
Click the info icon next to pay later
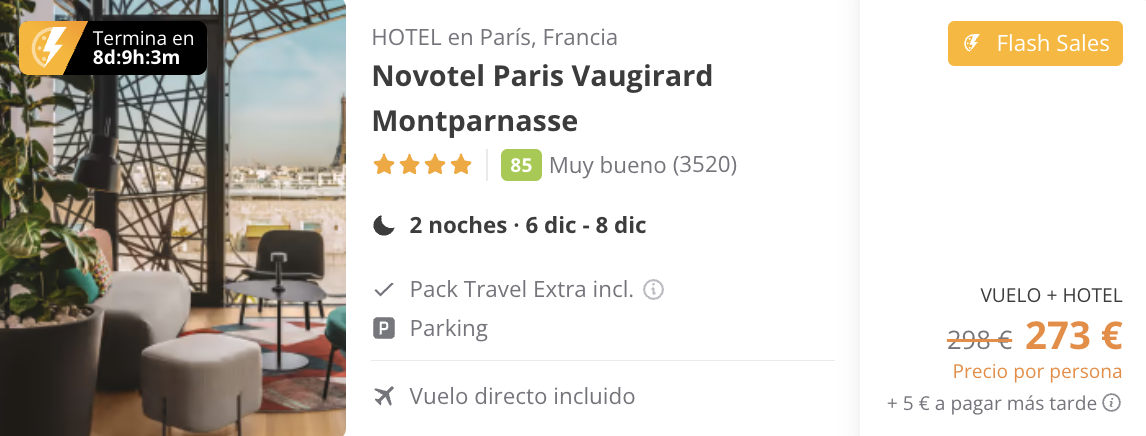[1111, 404]
